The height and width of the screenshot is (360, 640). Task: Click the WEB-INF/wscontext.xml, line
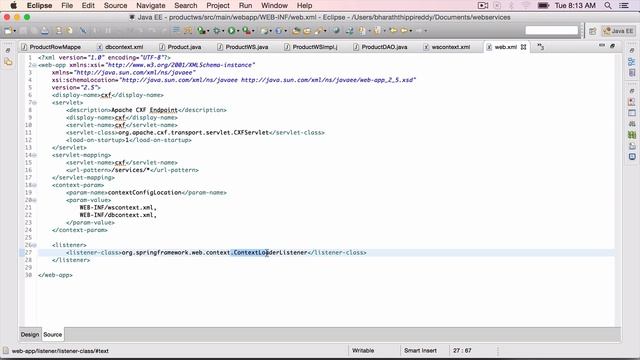pyautogui.click(x=118, y=208)
